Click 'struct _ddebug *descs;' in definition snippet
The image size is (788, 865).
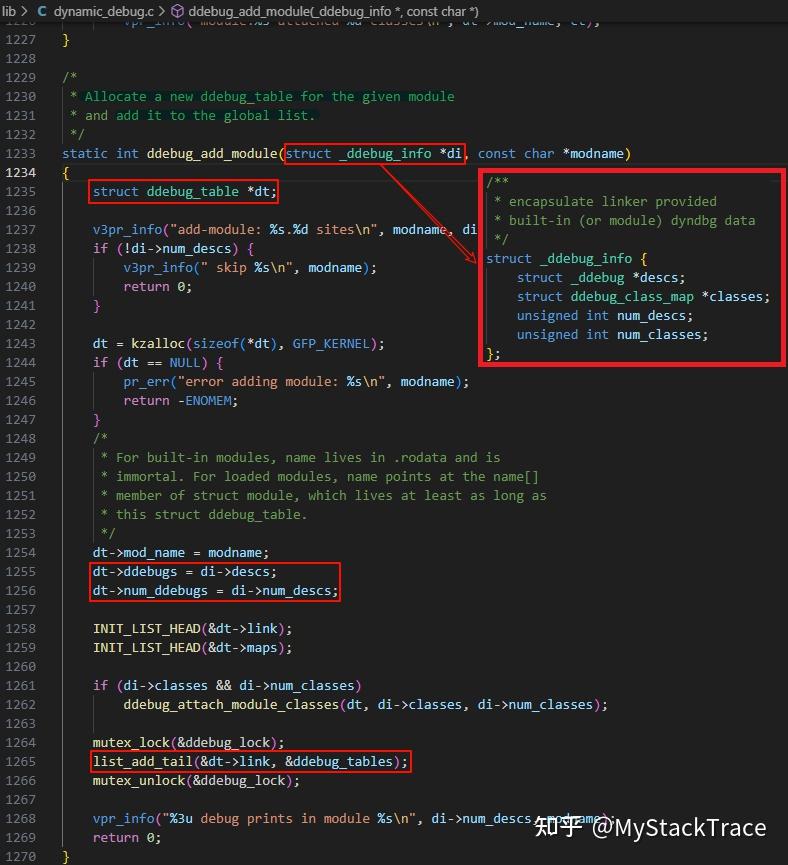tap(601, 277)
